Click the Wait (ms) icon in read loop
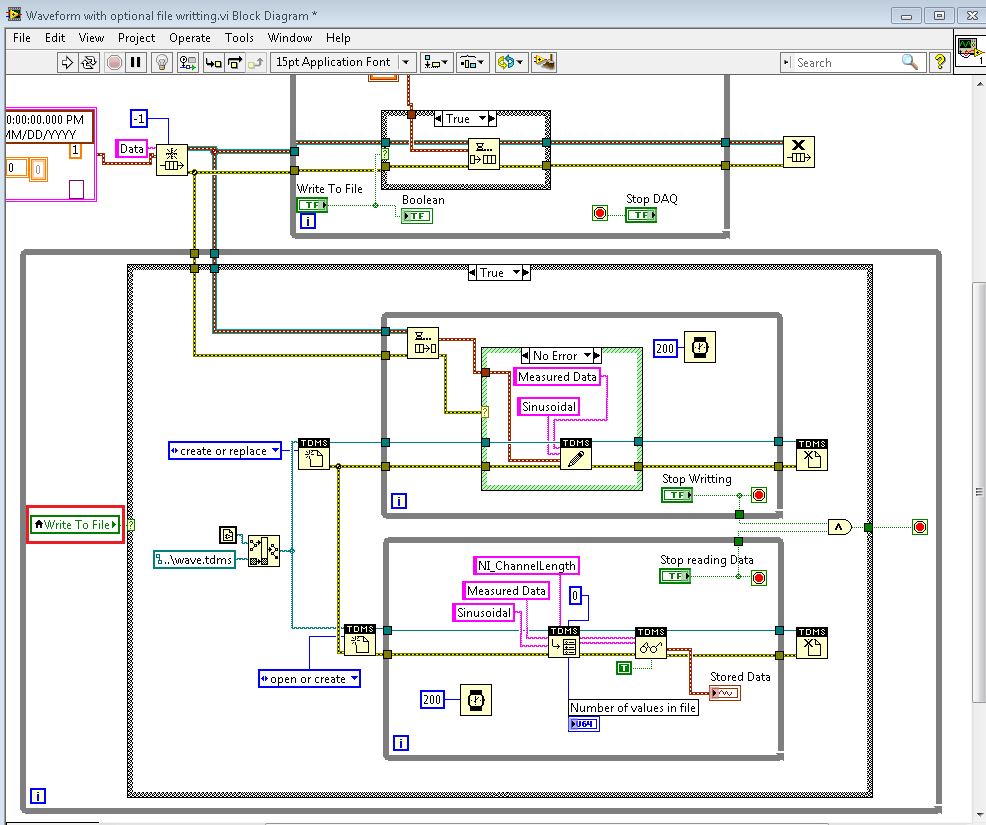This screenshot has width=986, height=825. tap(476, 700)
